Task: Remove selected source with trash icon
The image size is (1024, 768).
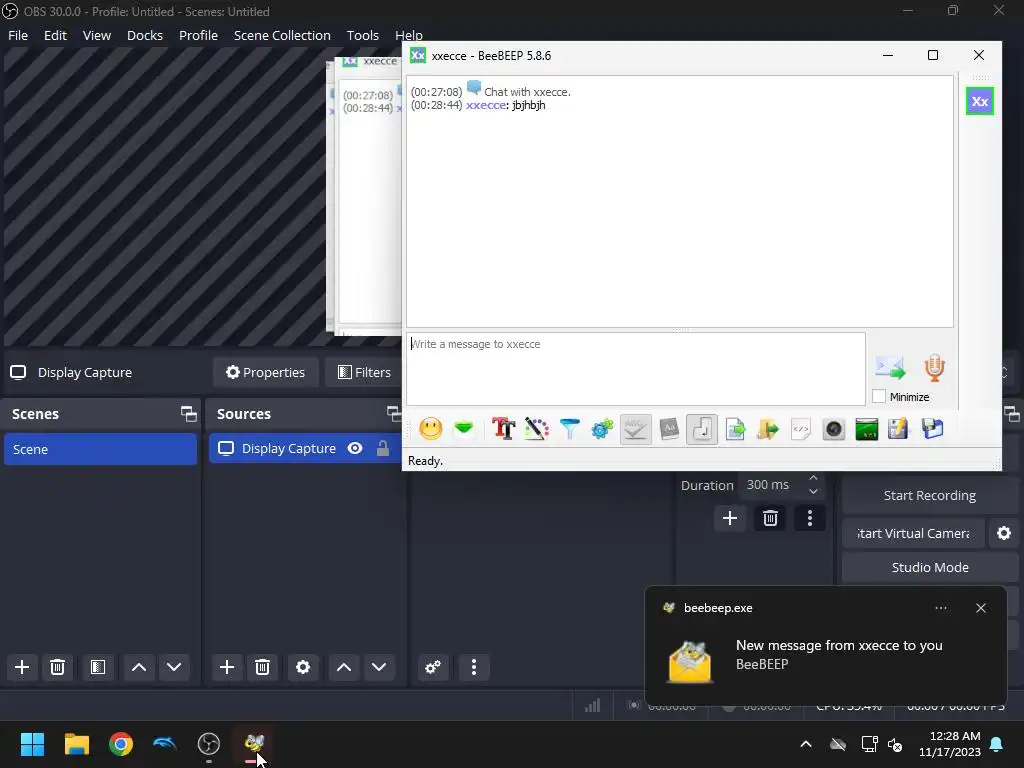Action: tap(263, 667)
